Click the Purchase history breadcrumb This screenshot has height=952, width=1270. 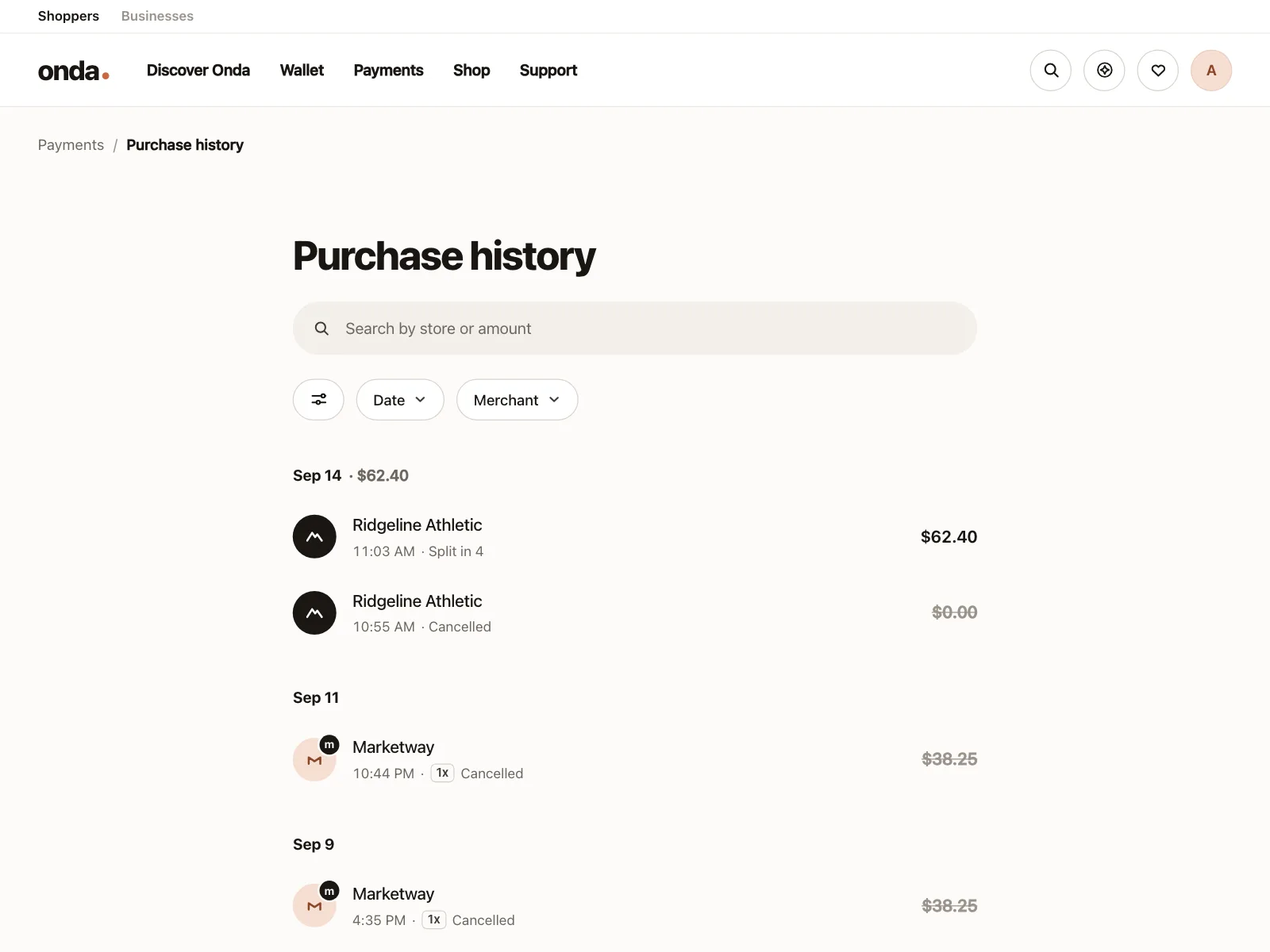[x=185, y=145]
